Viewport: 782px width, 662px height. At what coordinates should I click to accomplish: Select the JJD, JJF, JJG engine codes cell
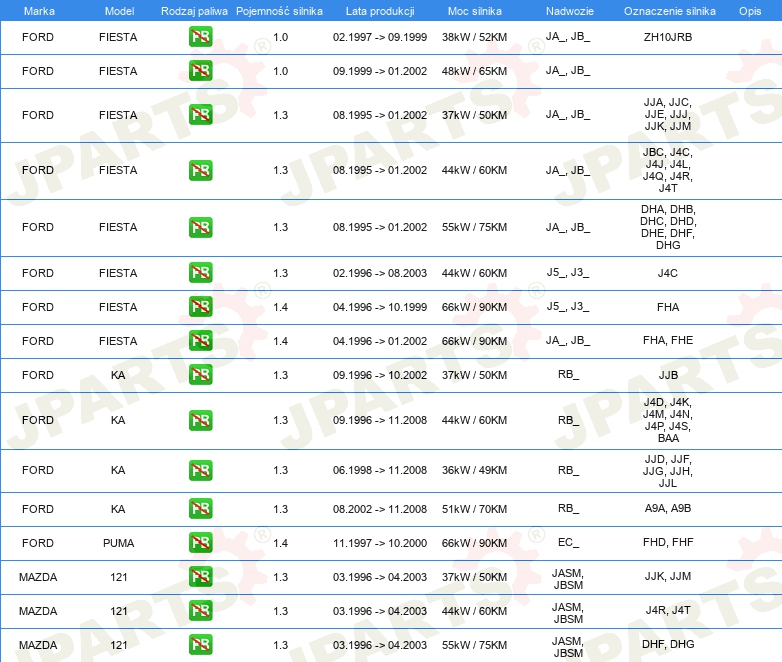(x=668, y=471)
